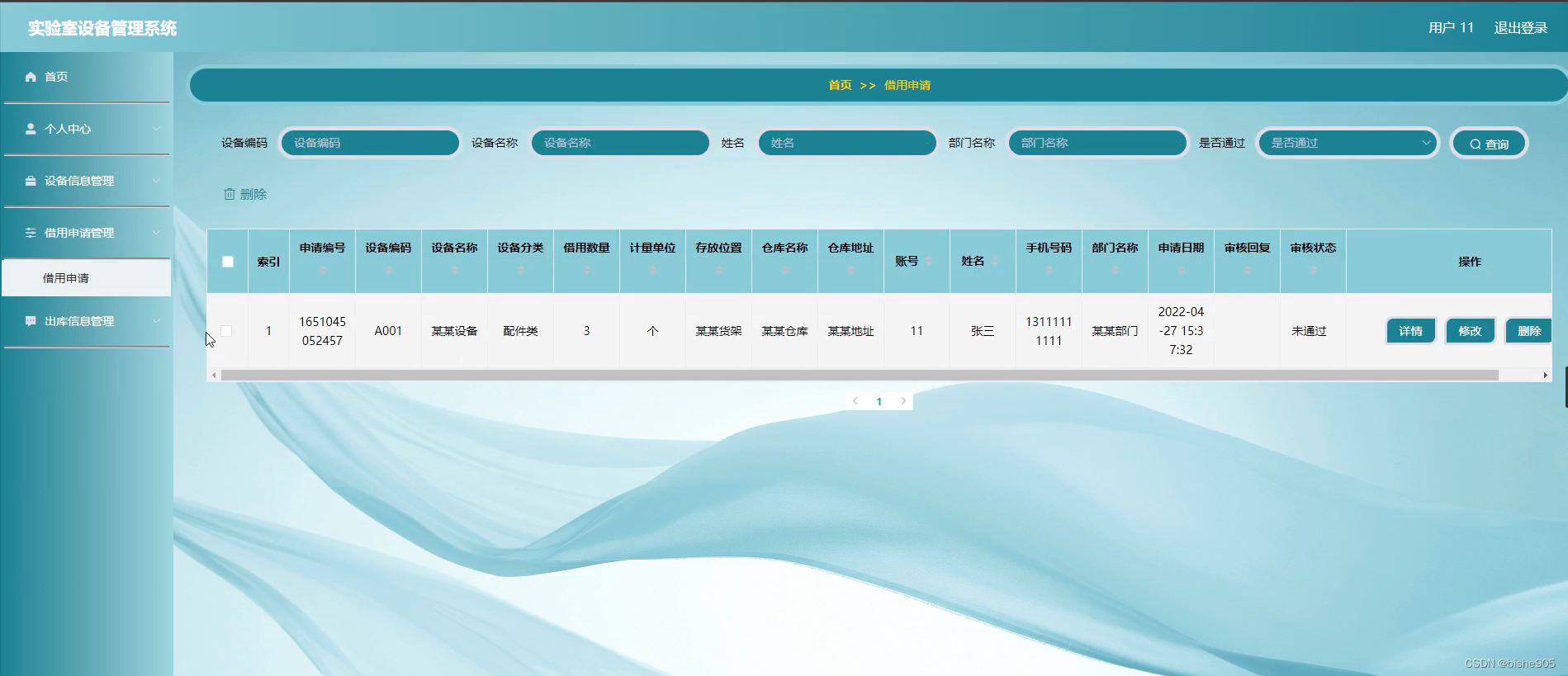Image resolution: width=1568 pixels, height=676 pixels.
Task: Open 设备信息管理 sidebar menu
Action: [87, 181]
